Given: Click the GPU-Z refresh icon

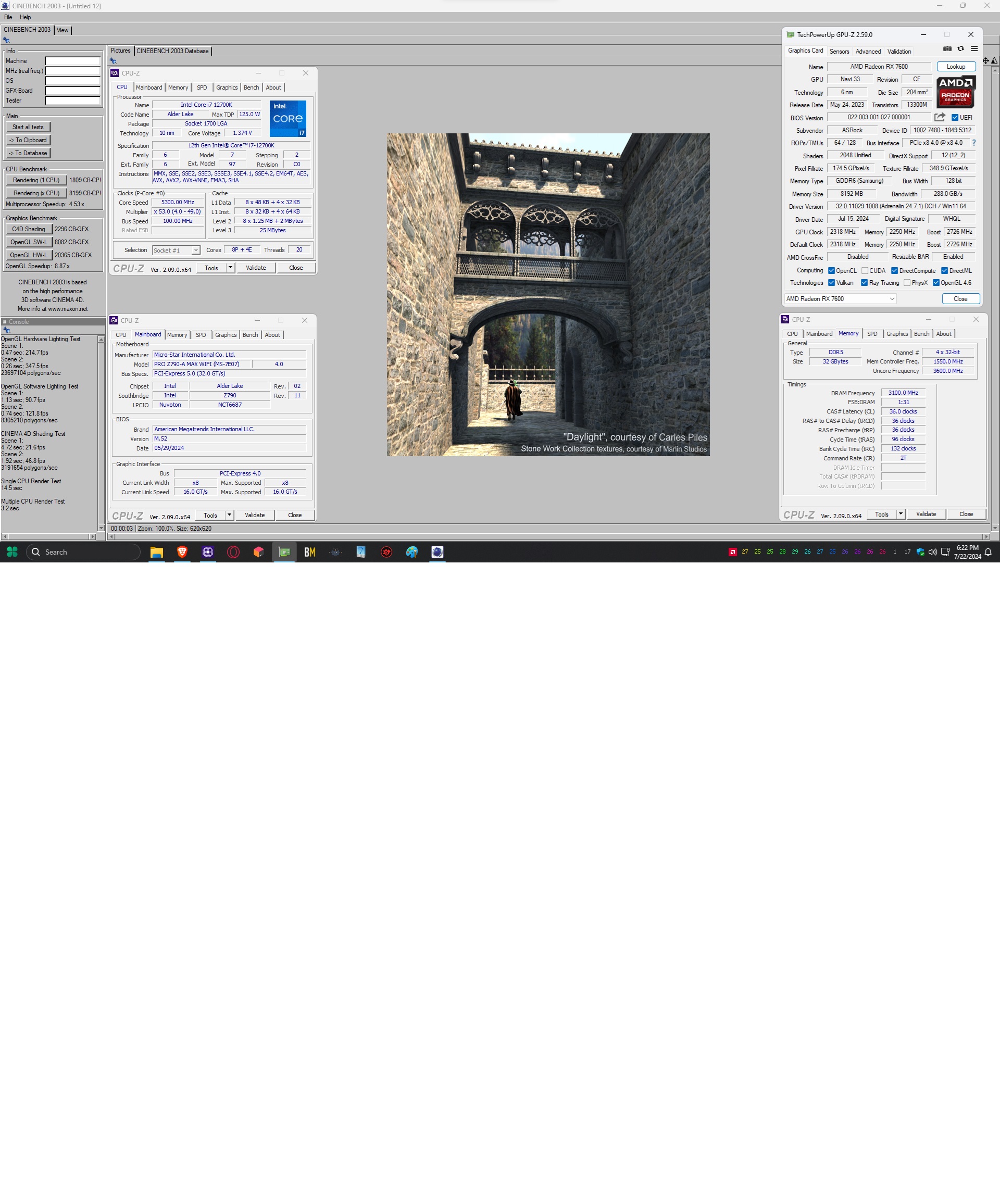Looking at the screenshot, I should 961,49.
